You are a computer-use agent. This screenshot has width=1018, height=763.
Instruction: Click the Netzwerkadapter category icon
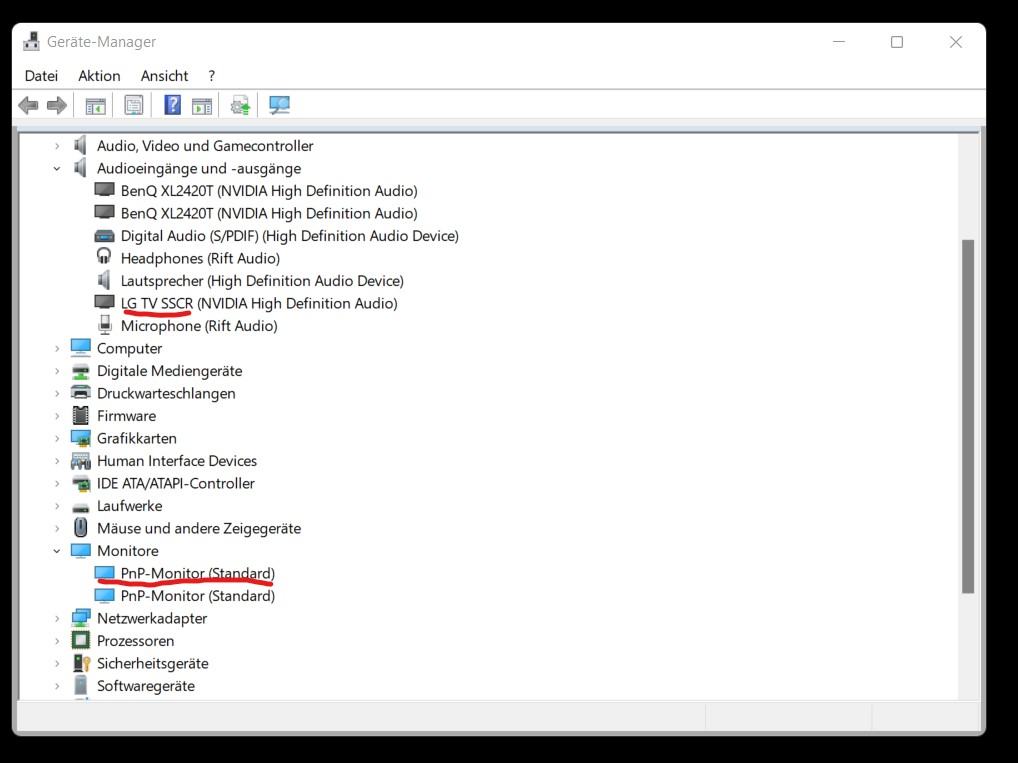coord(81,618)
